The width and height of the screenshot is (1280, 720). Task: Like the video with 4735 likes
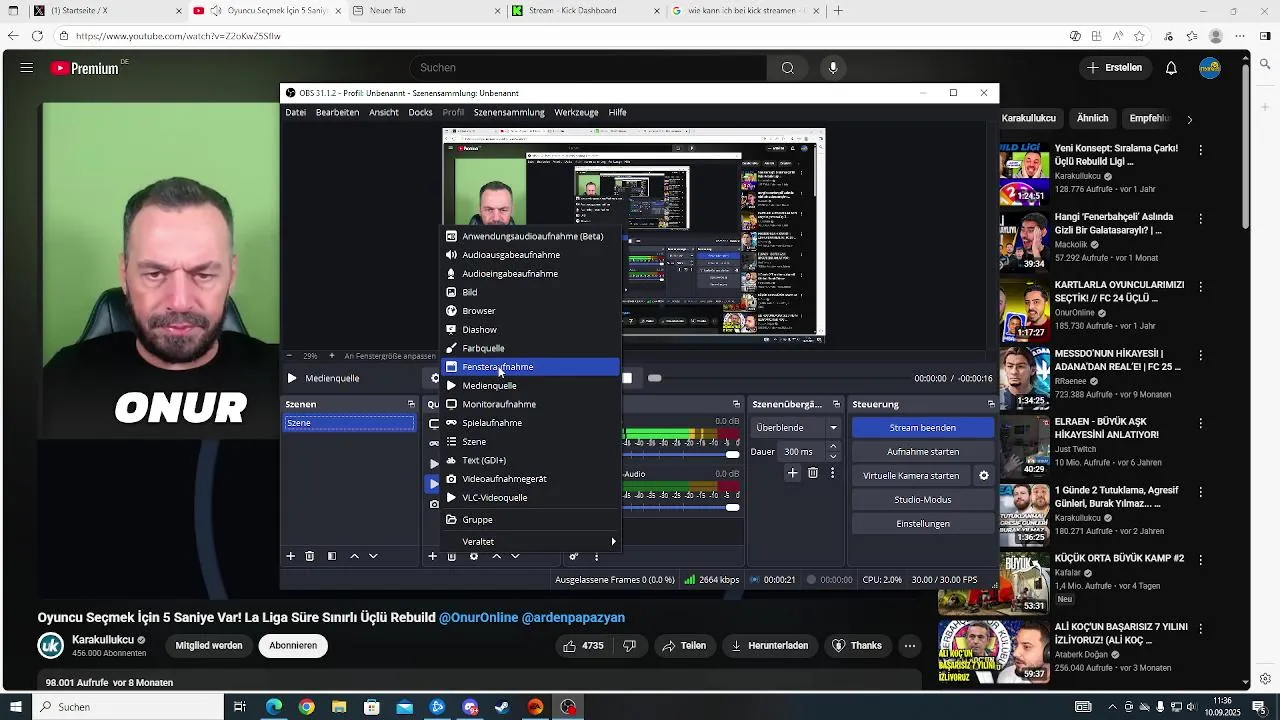pos(583,646)
